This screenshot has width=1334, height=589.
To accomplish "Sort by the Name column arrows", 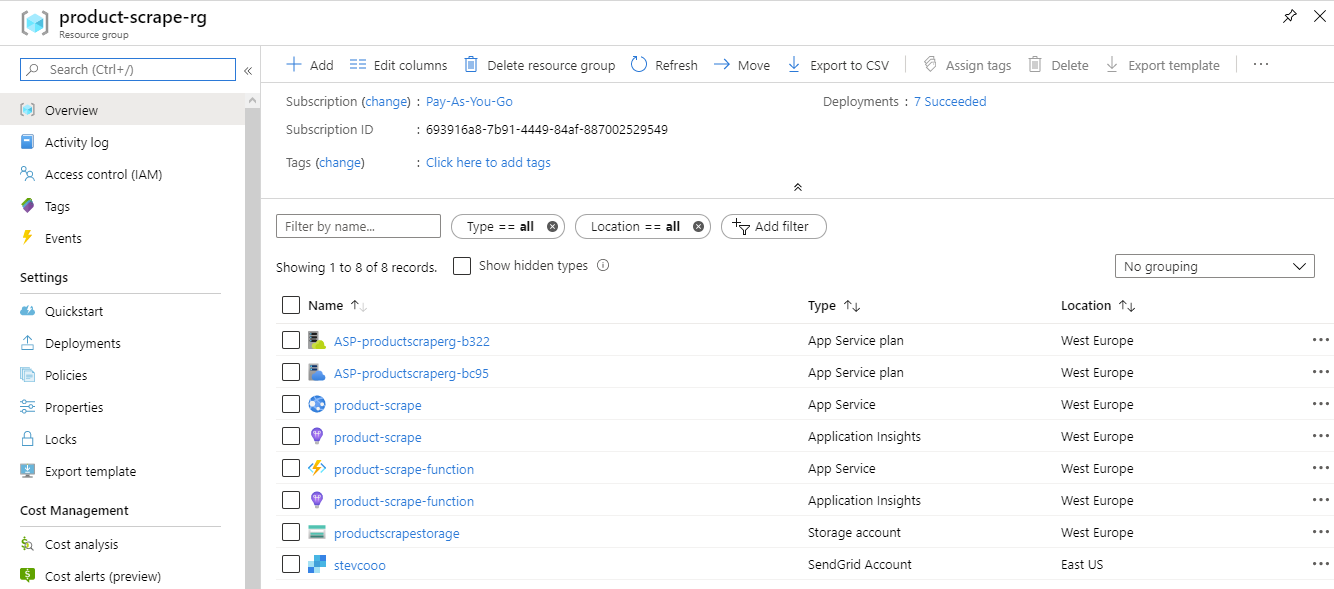I will click(358, 306).
